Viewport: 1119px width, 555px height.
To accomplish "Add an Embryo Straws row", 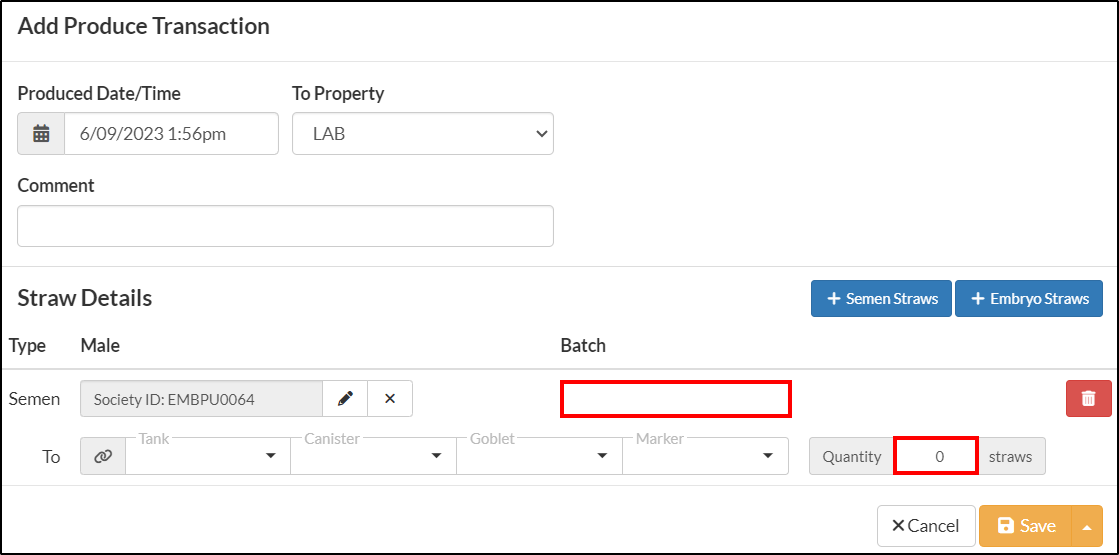I will (1029, 299).
